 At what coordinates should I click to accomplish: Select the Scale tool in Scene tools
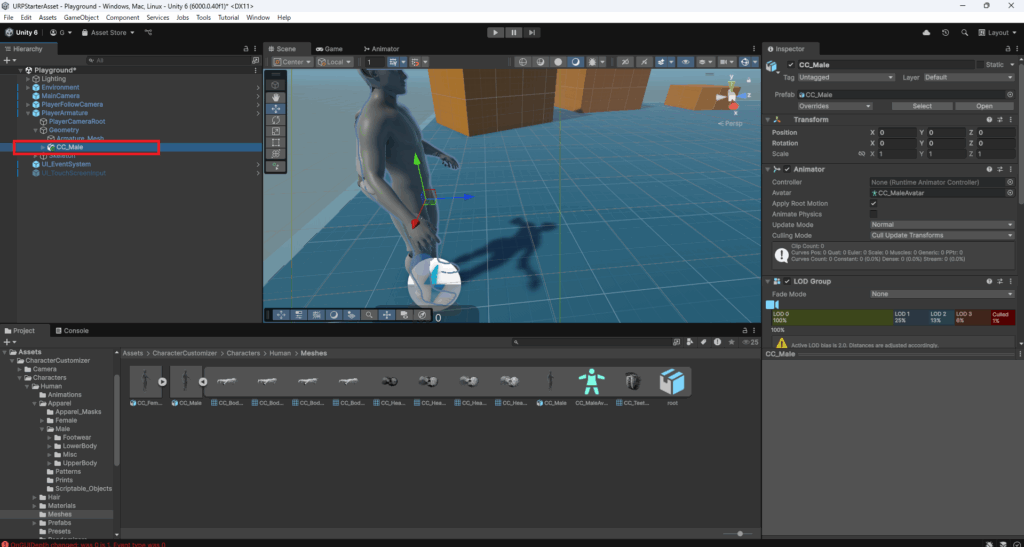(276, 131)
